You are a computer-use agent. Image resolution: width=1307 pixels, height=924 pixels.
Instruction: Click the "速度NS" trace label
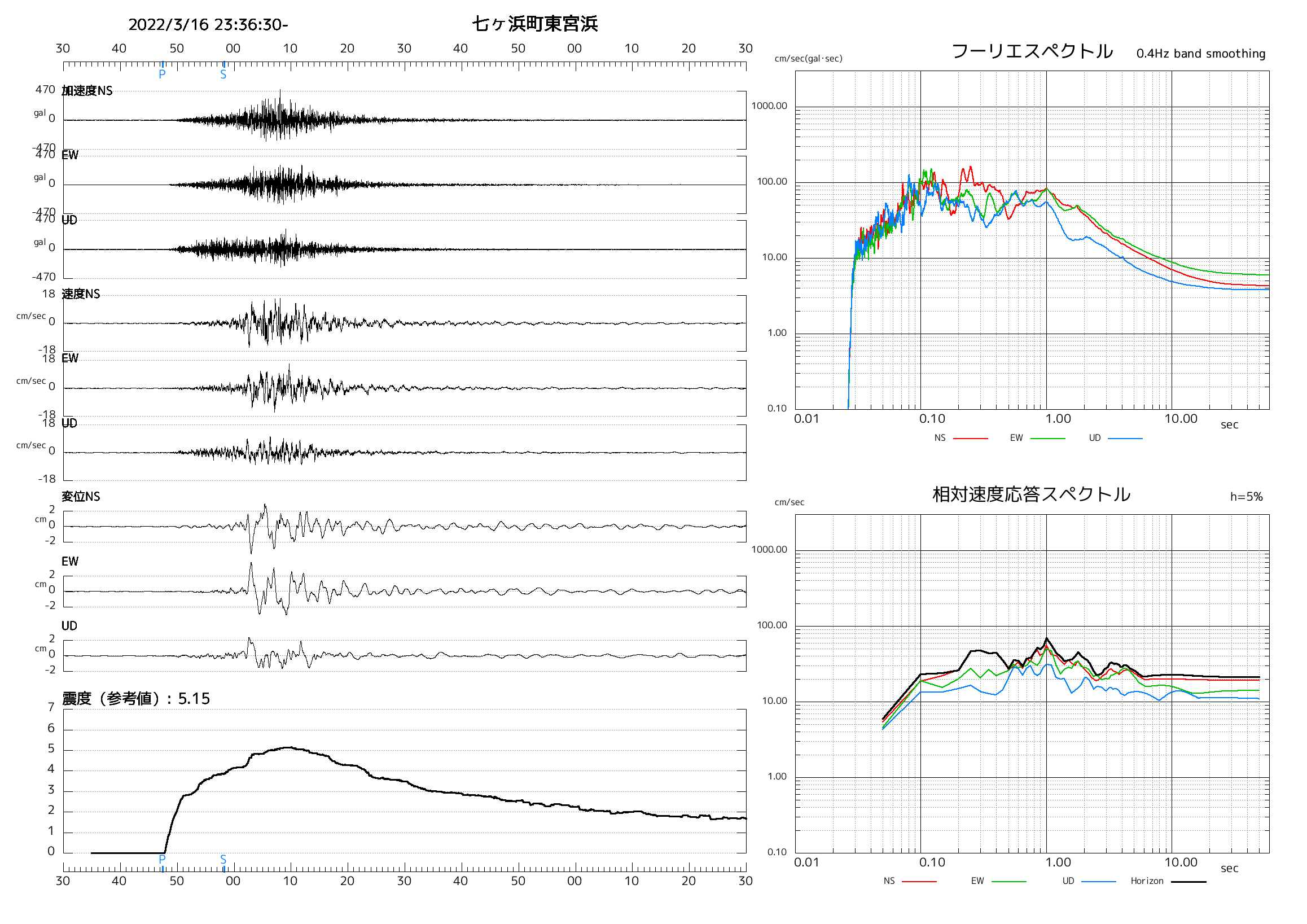tap(81, 294)
